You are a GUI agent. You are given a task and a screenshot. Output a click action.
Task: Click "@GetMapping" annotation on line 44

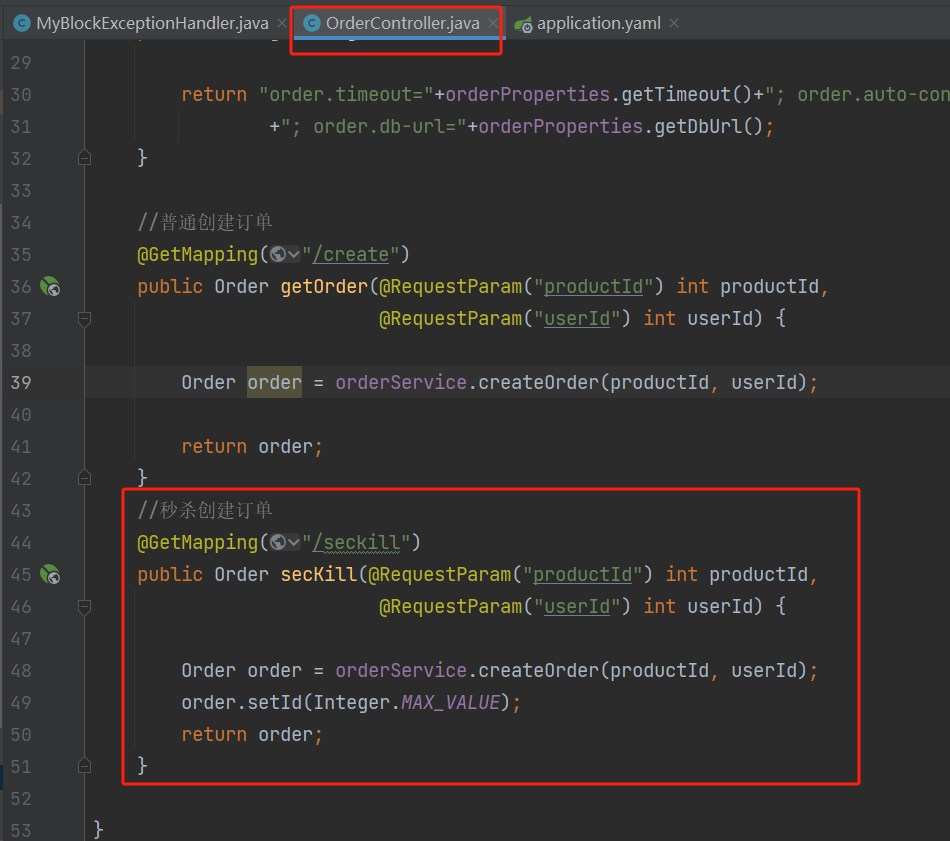coord(198,542)
